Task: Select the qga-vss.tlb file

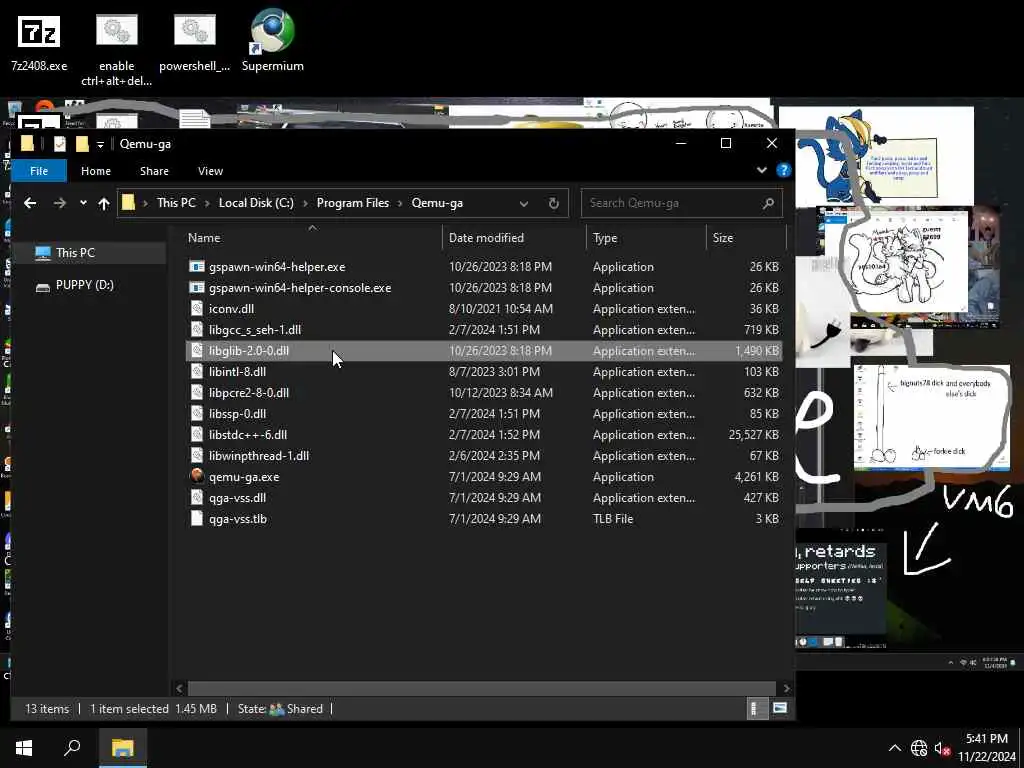Action: (484, 519)
